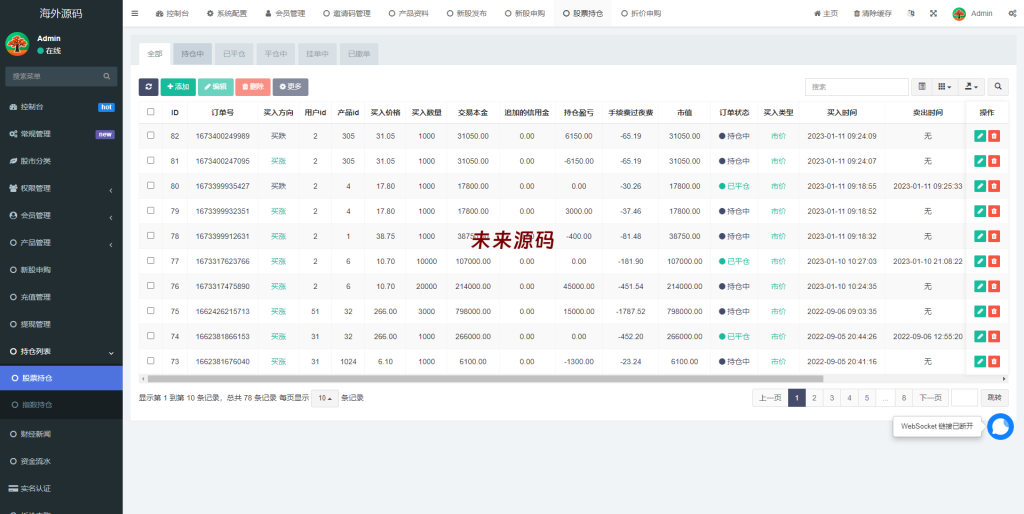Open the 更多 more actions dropdown
This screenshot has height=514, width=1024.
pyautogui.click(x=291, y=87)
